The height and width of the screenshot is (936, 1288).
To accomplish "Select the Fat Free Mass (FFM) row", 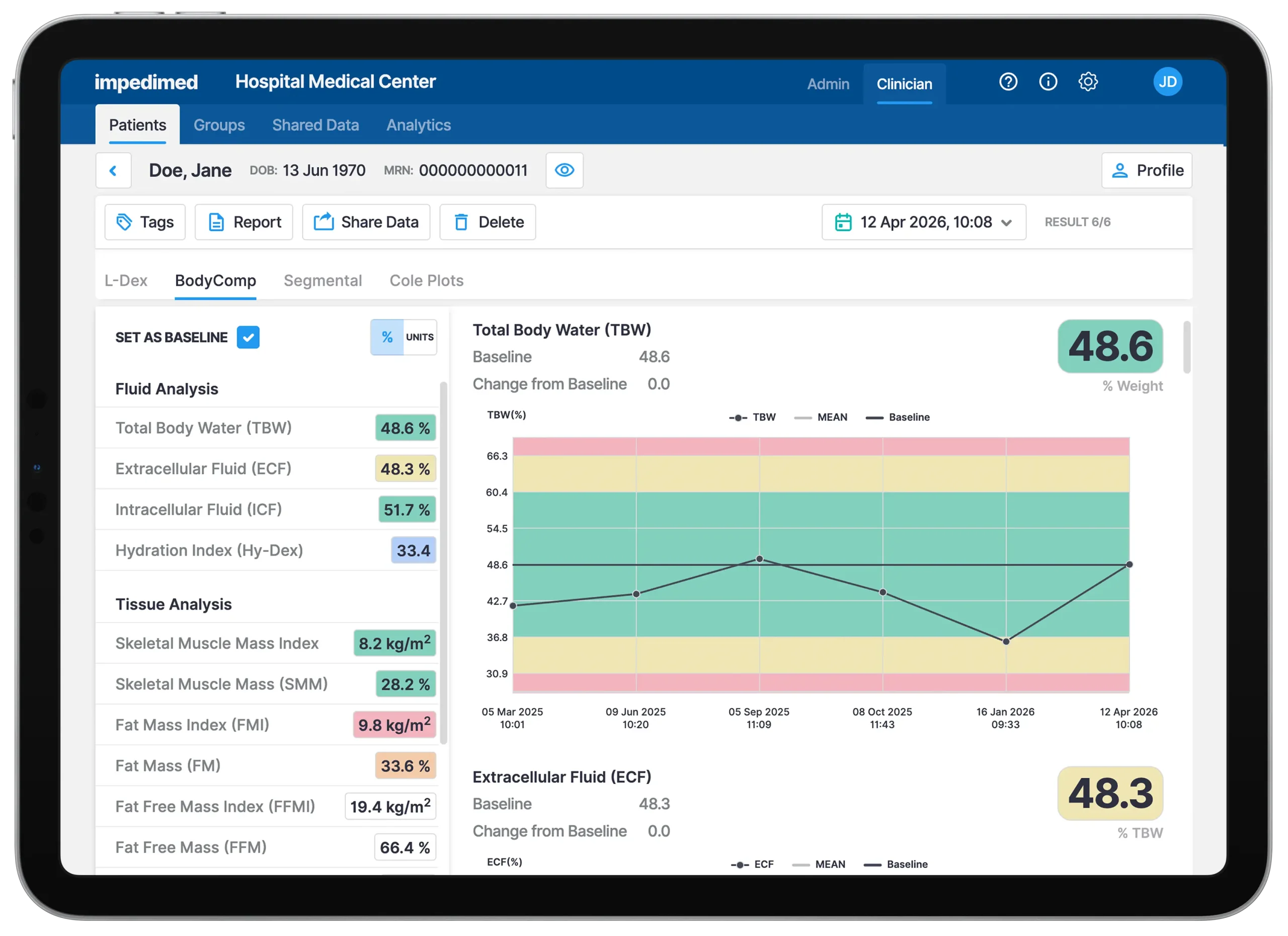I will [x=268, y=847].
